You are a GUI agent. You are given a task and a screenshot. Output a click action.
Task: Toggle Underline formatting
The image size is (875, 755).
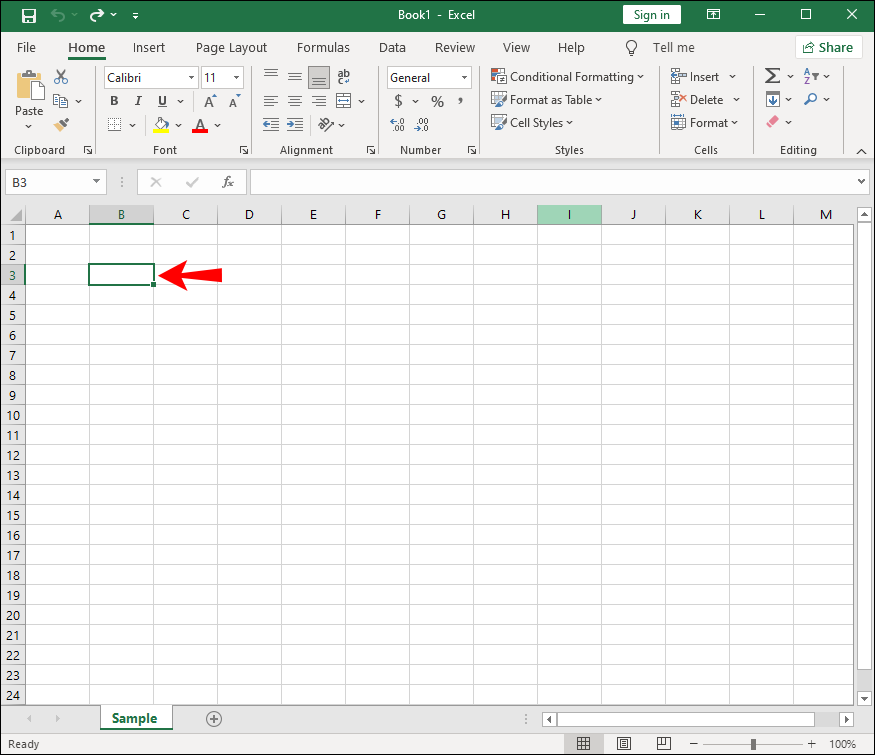click(162, 101)
